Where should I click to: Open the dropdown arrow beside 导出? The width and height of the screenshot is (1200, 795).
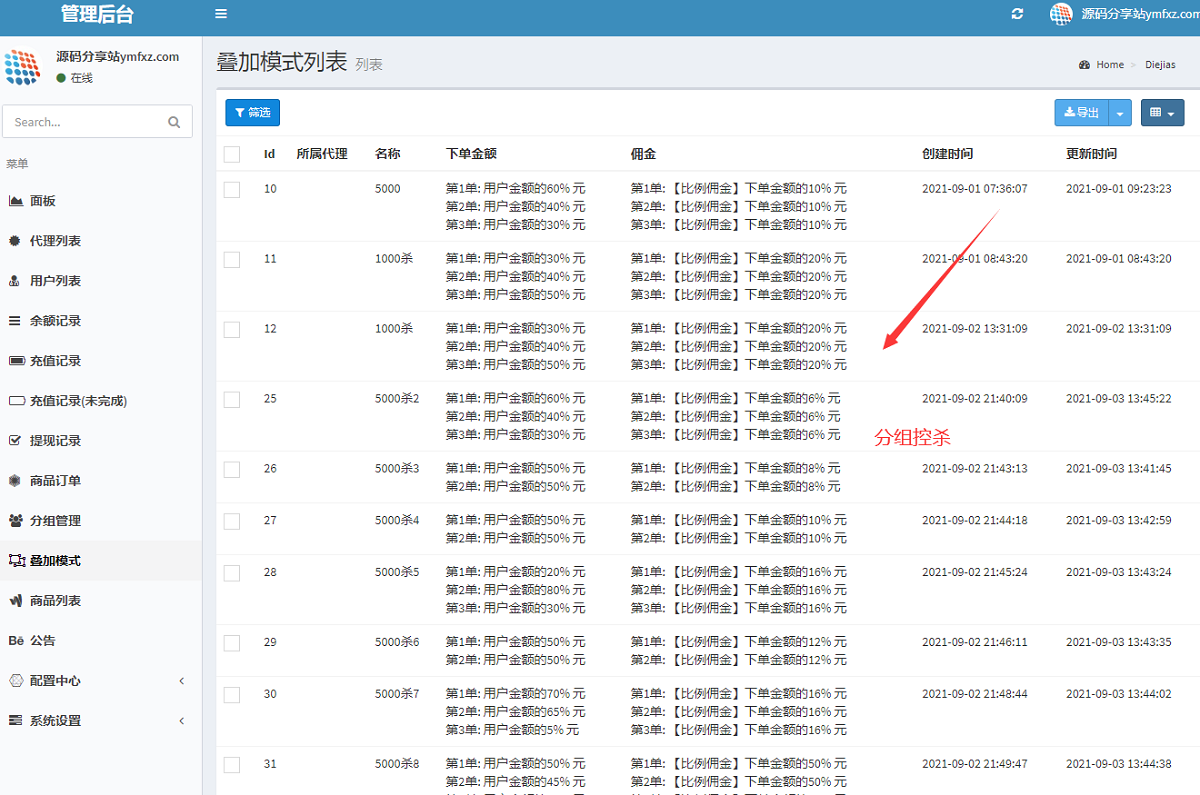point(1120,113)
